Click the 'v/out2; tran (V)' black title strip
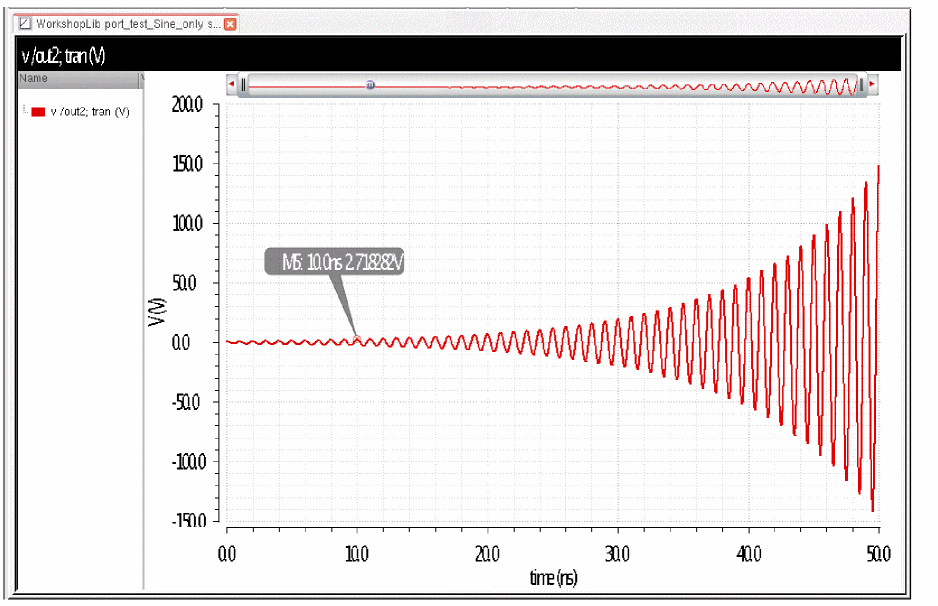The width and height of the screenshot is (938, 606). point(458,55)
